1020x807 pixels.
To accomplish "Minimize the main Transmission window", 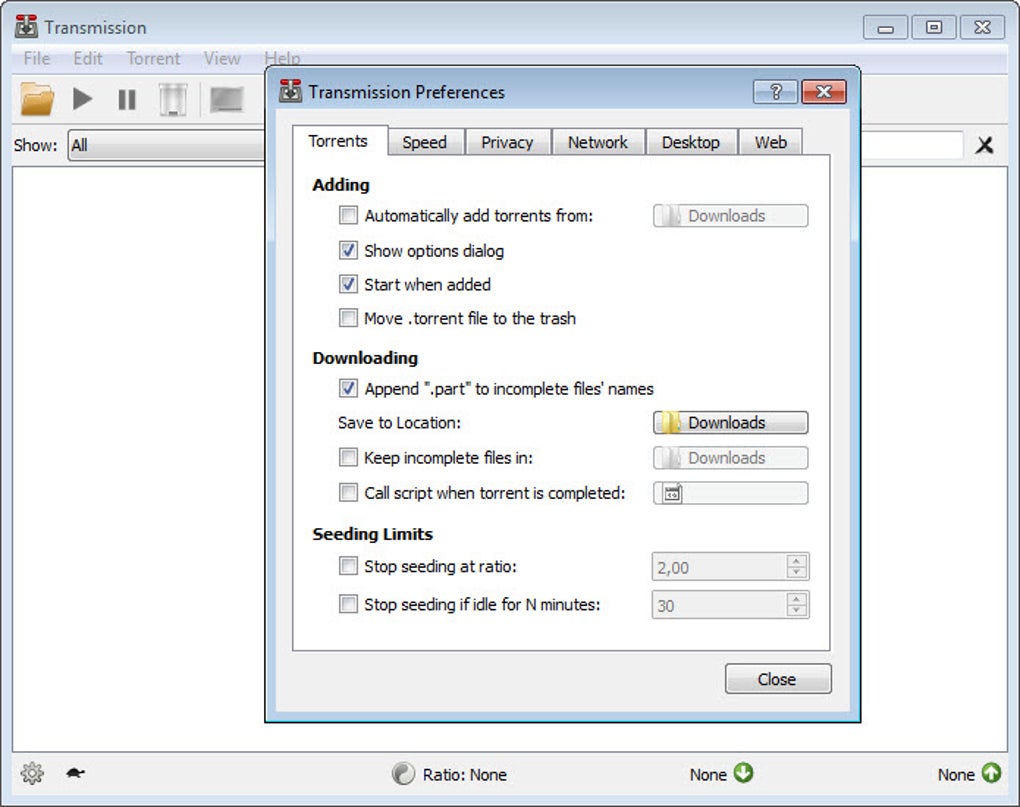I will coord(885,28).
